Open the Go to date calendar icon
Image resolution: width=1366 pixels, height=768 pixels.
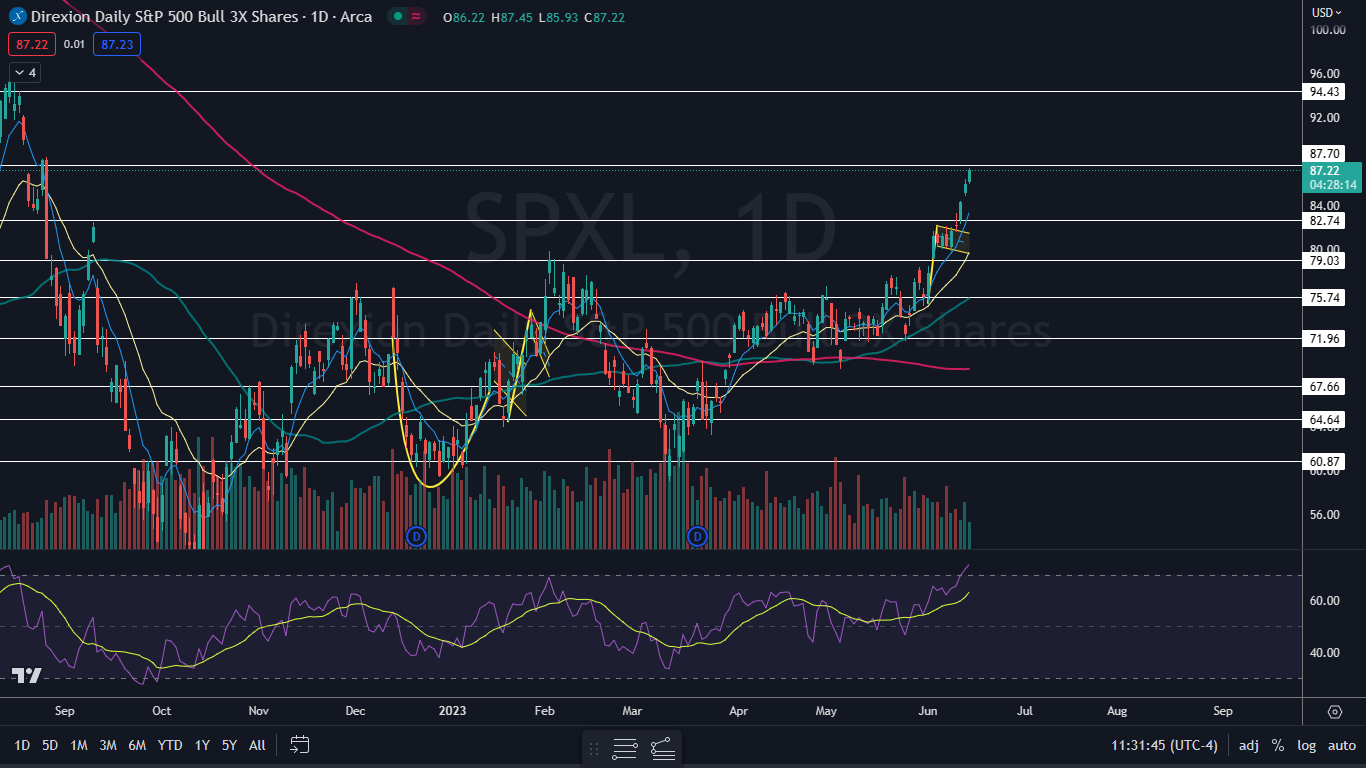point(300,745)
